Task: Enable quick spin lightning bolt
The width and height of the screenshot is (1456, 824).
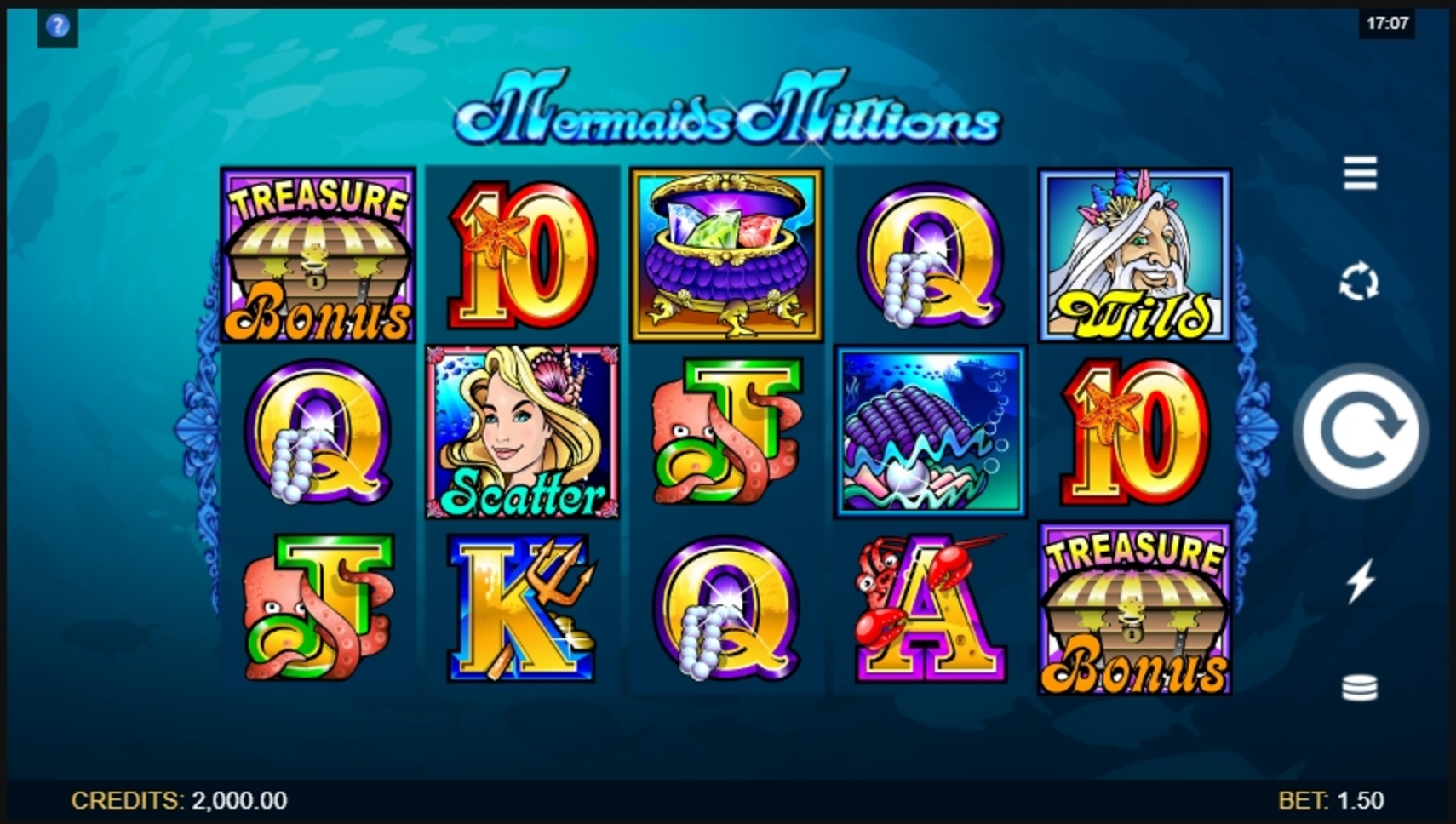Action: coord(1360,581)
